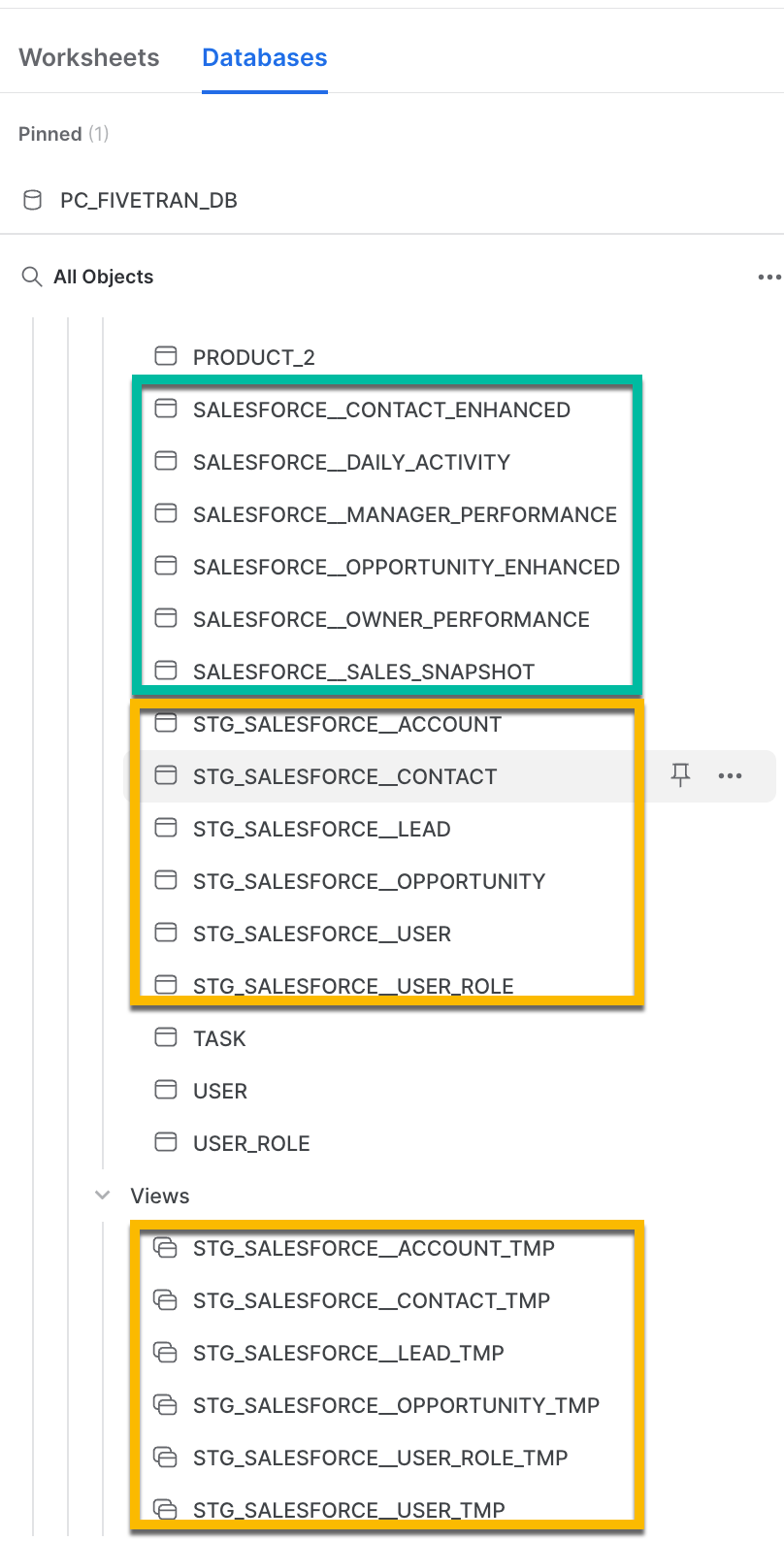Open more options for STG_SALESFORCE__CONTACT row
Screen dimensions: 784x1541
(x=730, y=775)
